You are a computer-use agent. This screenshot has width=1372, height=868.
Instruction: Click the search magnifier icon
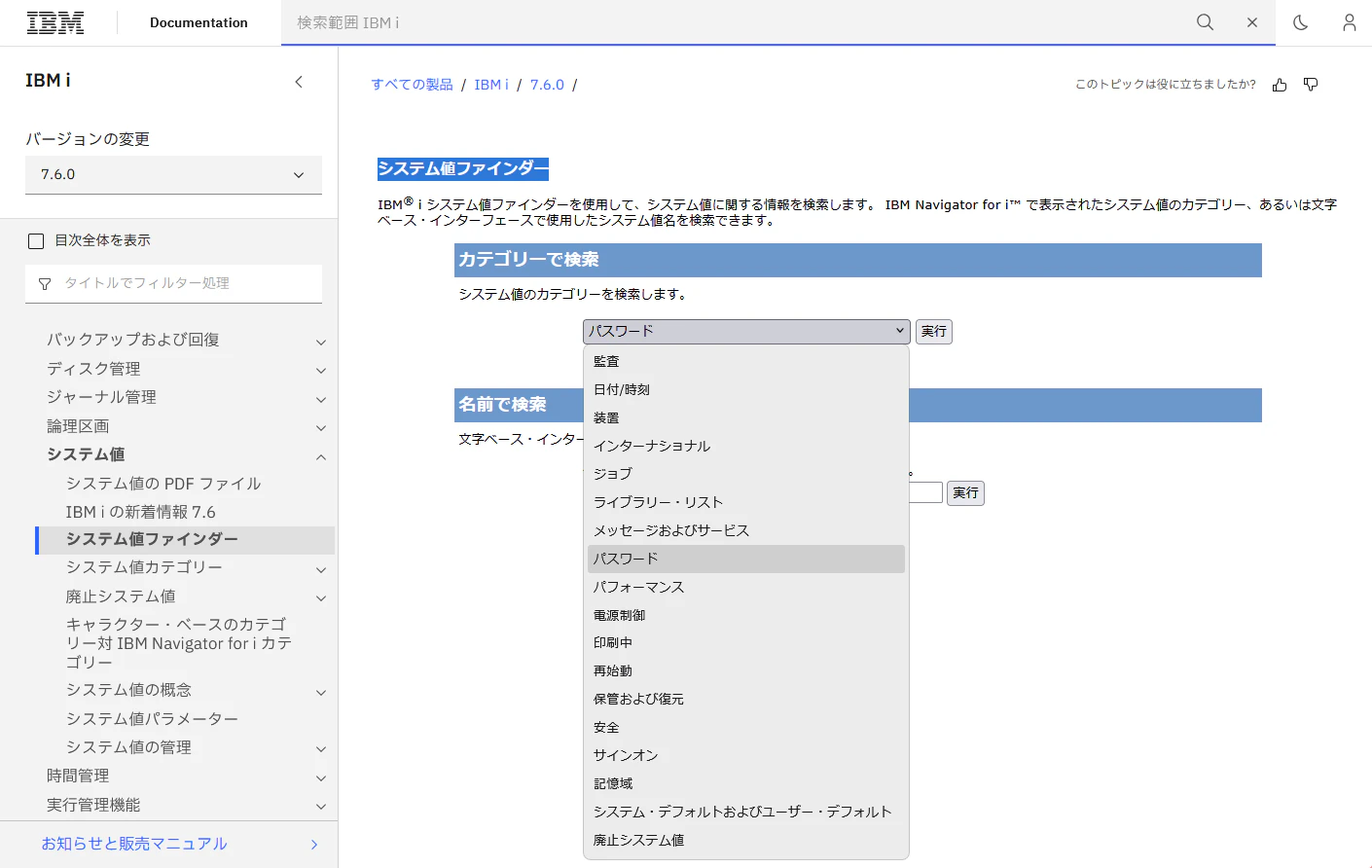click(x=1205, y=22)
